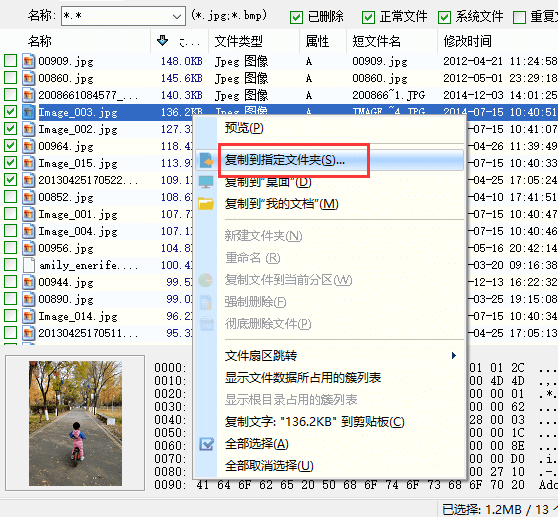The image size is (558, 517).
Task: Sort by the 修改时间 column header
Action: pyautogui.click(x=467, y=41)
